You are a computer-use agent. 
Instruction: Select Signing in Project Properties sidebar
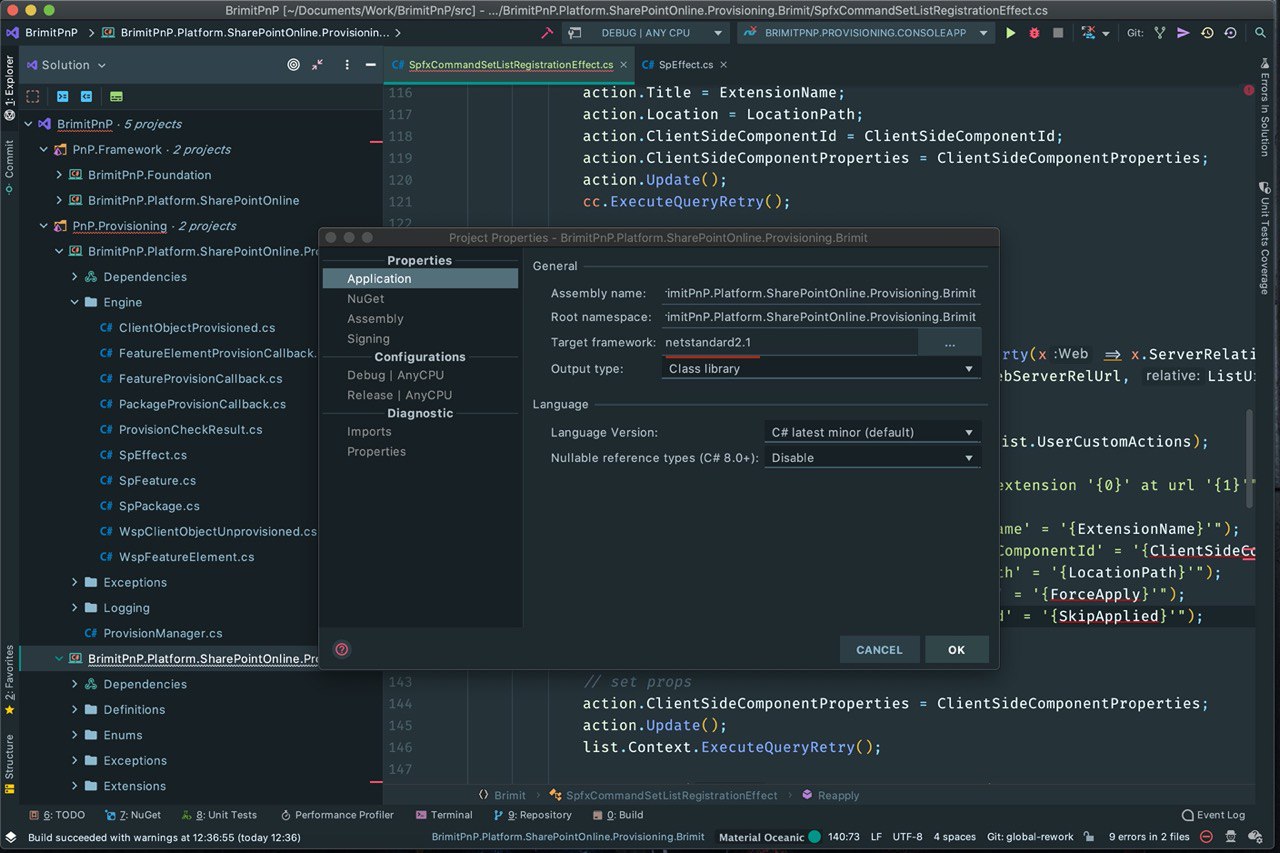(368, 339)
